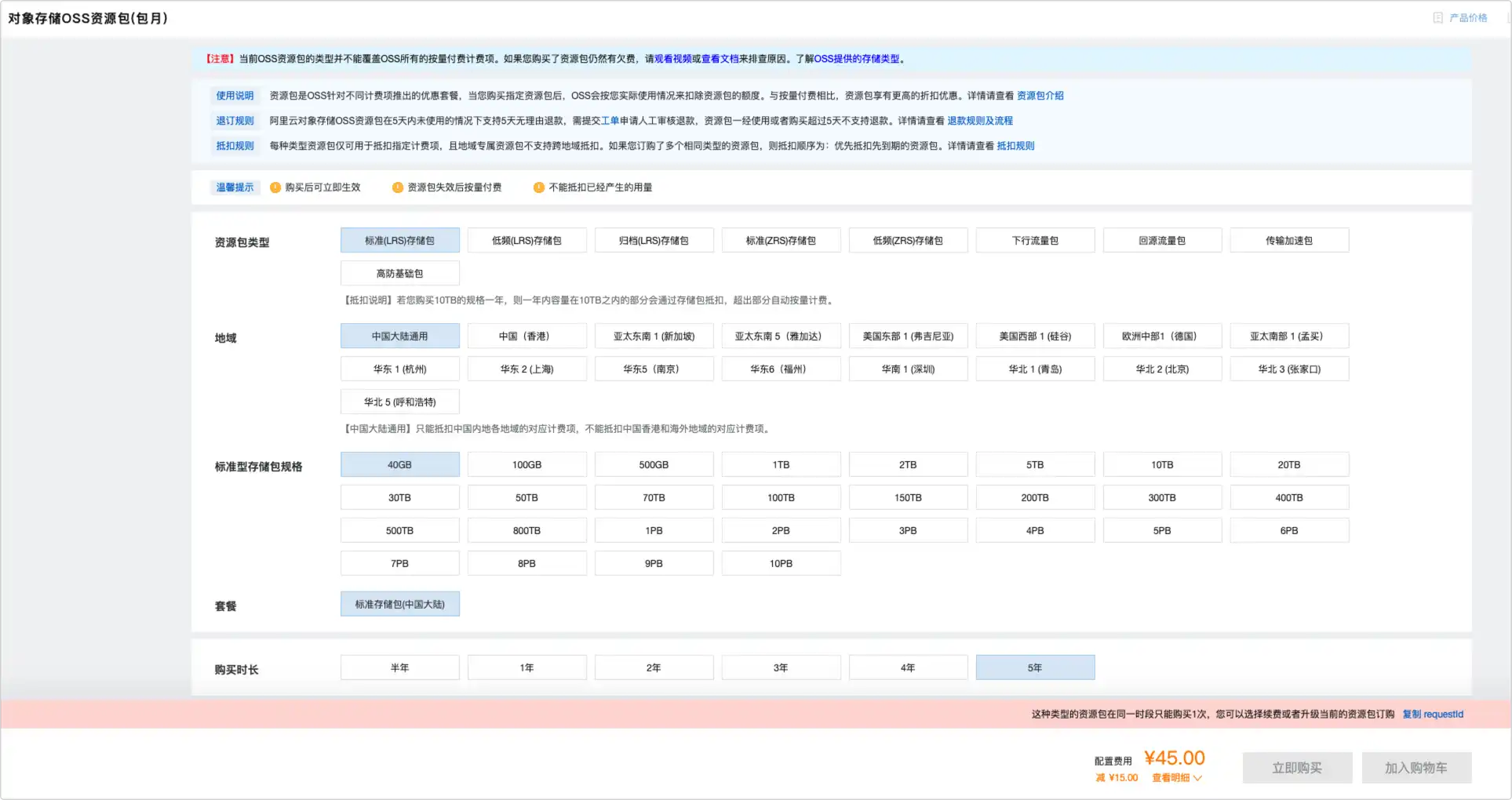The height and width of the screenshot is (800, 1512).
Task: Choose region 欧洲中部1 (德国)
Action: click(x=1163, y=336)
